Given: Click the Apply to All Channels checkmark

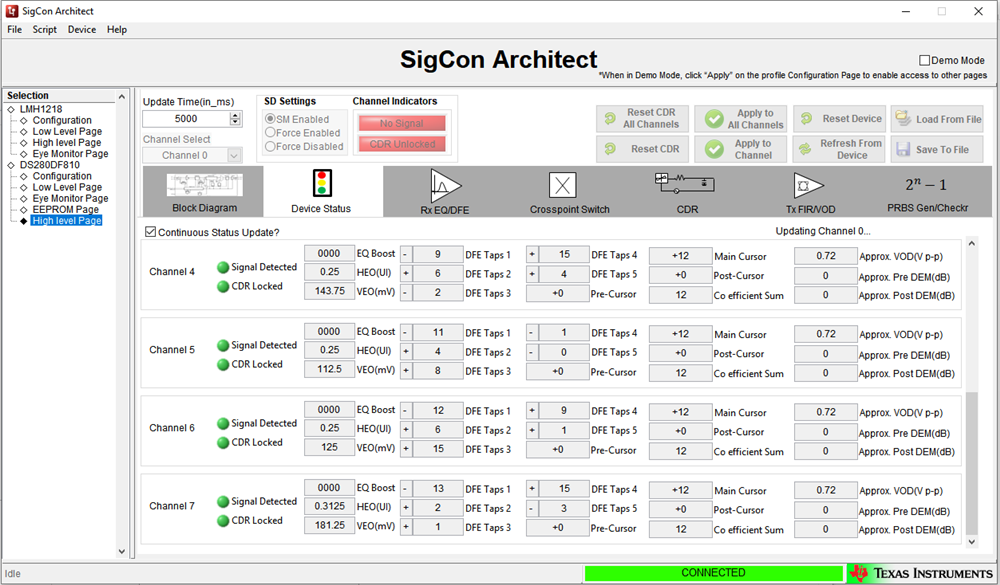Looking at the screenshot, I should point(714,119).
